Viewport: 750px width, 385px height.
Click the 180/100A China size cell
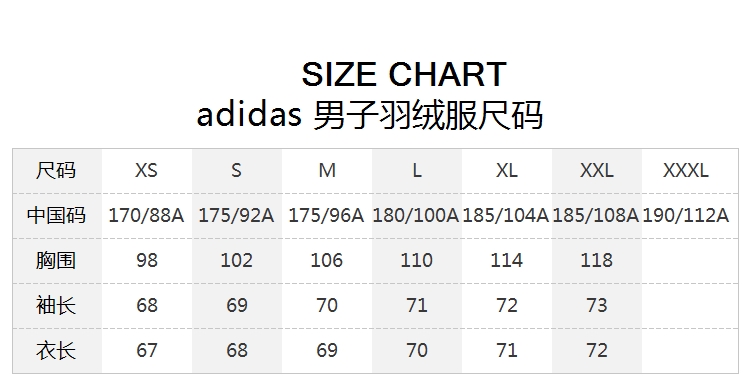click(x=416, y=215)
